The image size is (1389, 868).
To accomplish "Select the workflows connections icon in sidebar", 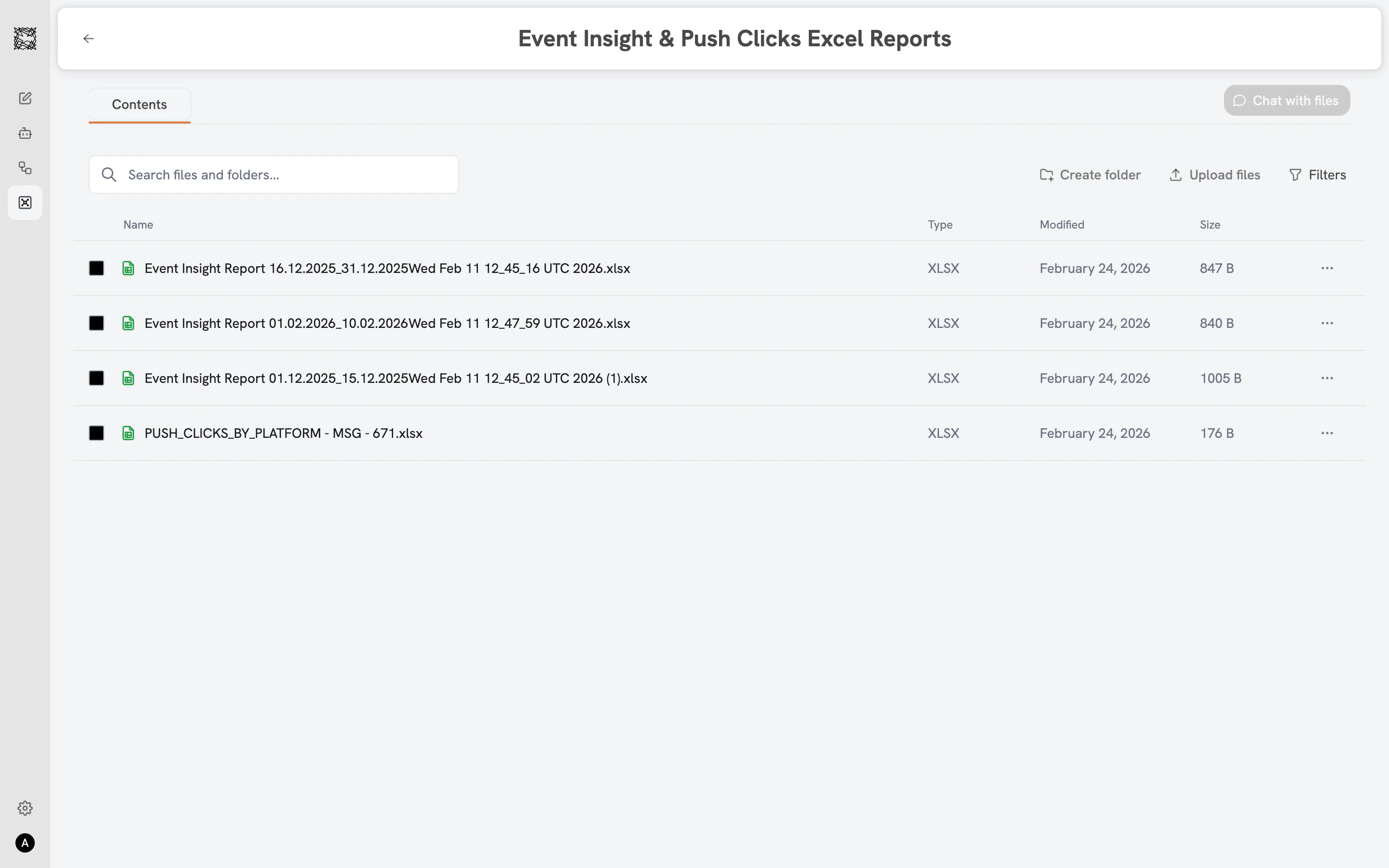I will 25,168.
